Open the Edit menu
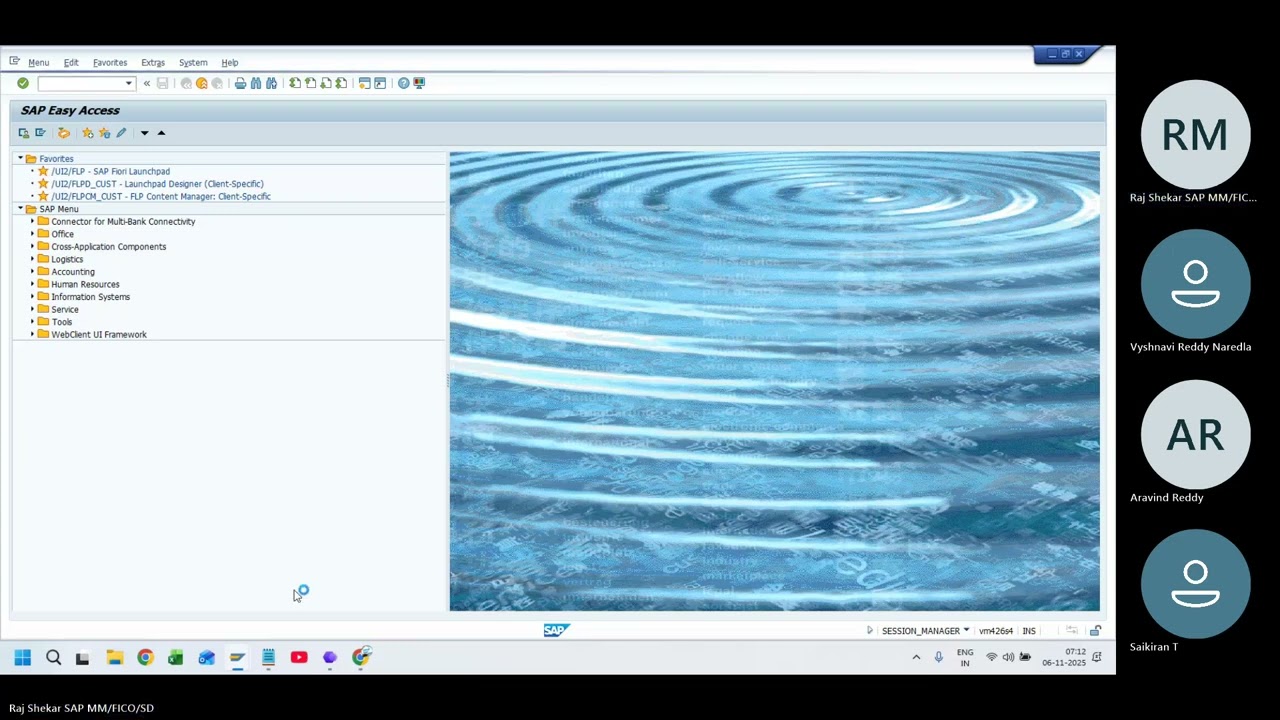Image resolution: width=1280 pixels, height=720 pixels. click(71, 63)
